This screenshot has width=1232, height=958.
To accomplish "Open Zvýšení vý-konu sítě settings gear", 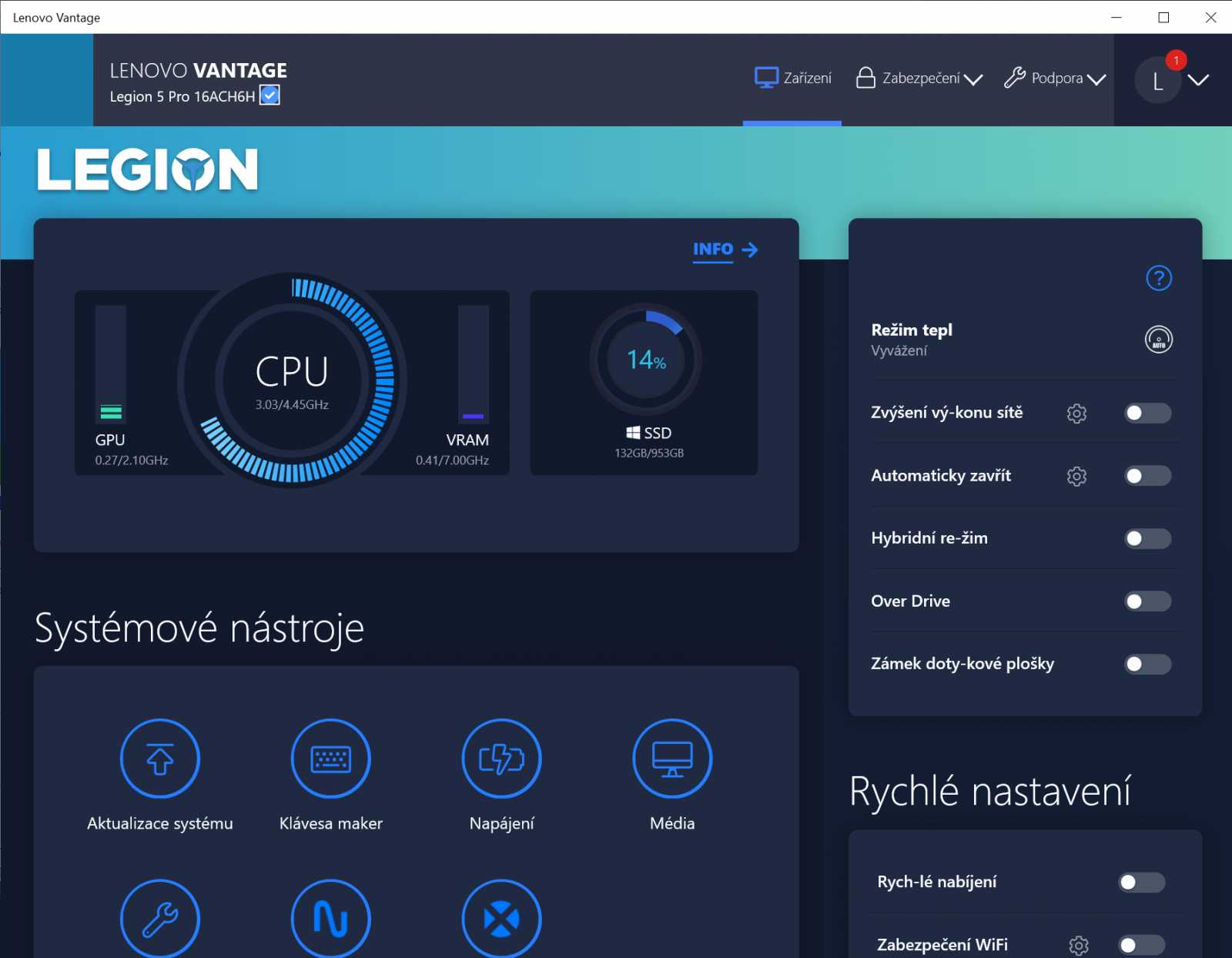I will 1076,413.
